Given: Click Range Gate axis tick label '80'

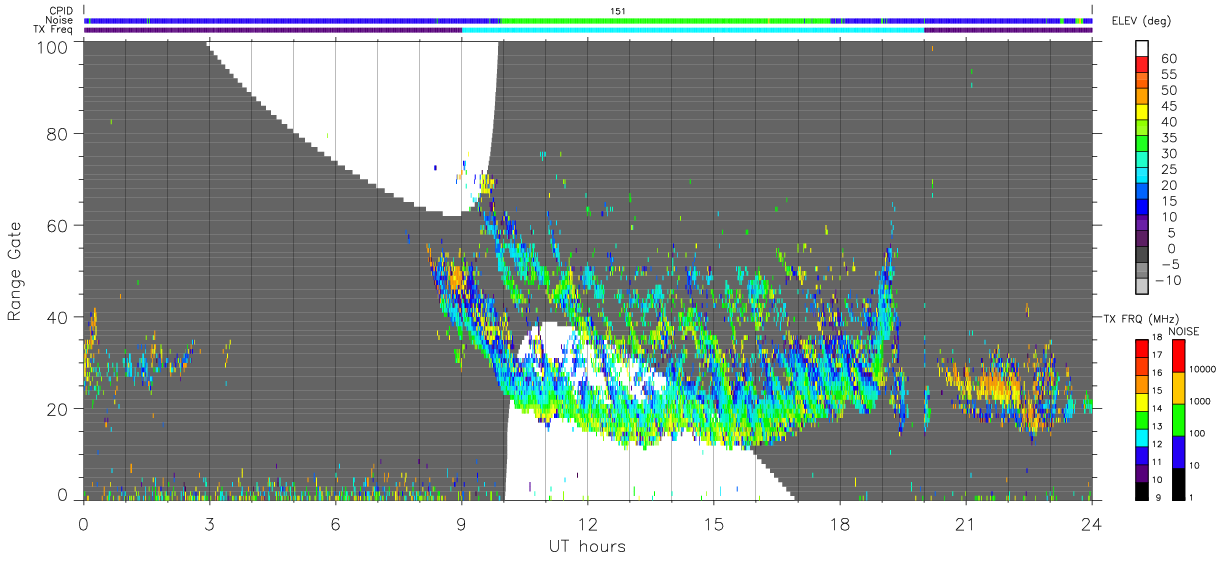Looking at the screenshot, I should (x=57, y=133).
